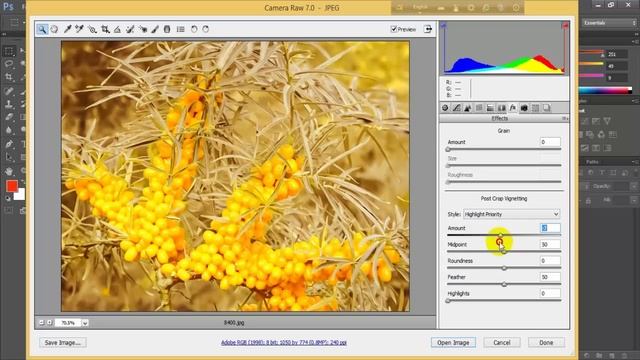This screenshot has width=640, height=360.
Task: Open the vignette Style dropdown
Action: 511,214
